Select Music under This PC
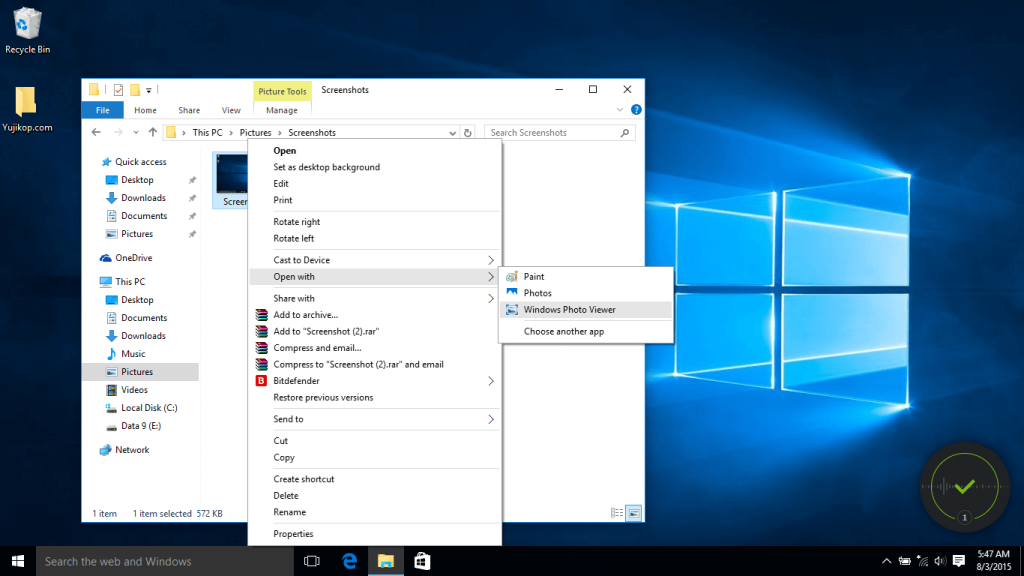This screenshot has height=576, width=1024. [x=133, y=354]
